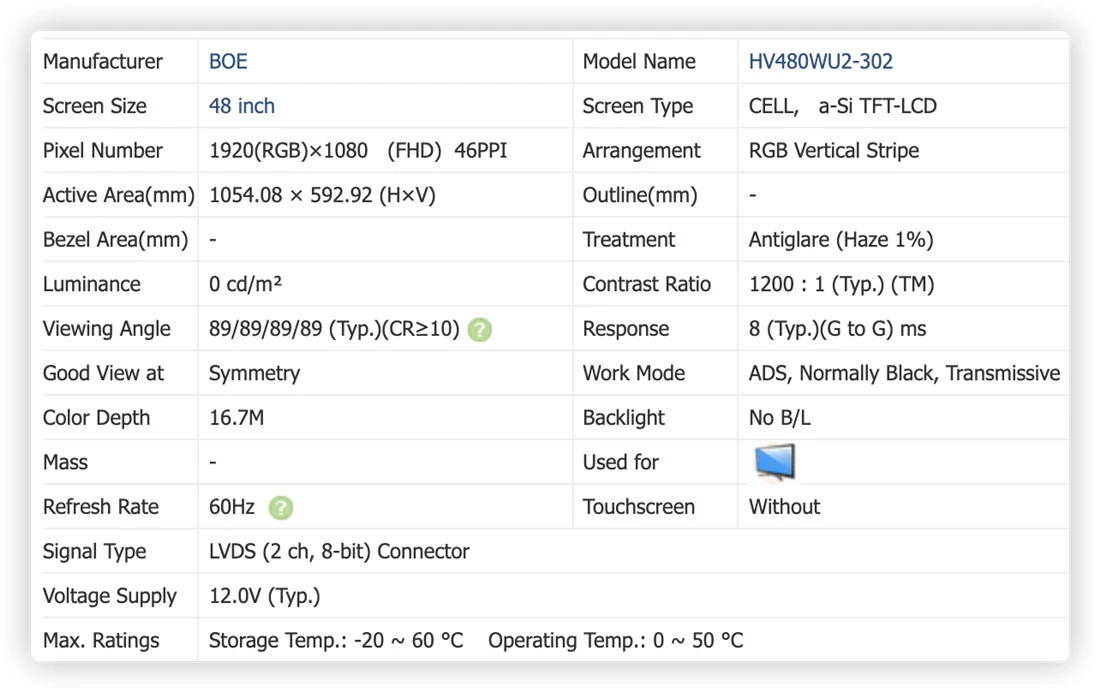Viewport: 1100px width, 692px height.
Task: Click the Storage Temp. rating text
Action: 336,641
